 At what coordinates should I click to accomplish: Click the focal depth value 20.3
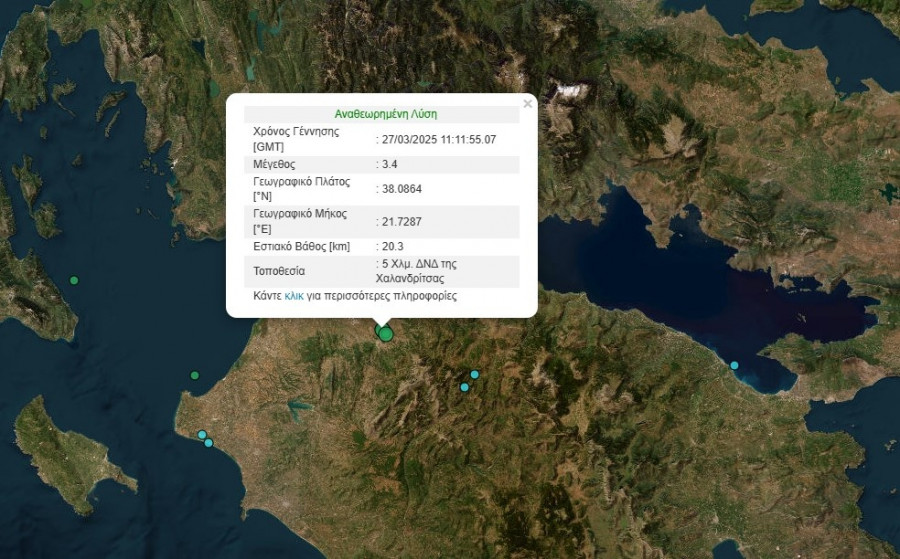tap(392, 246)
